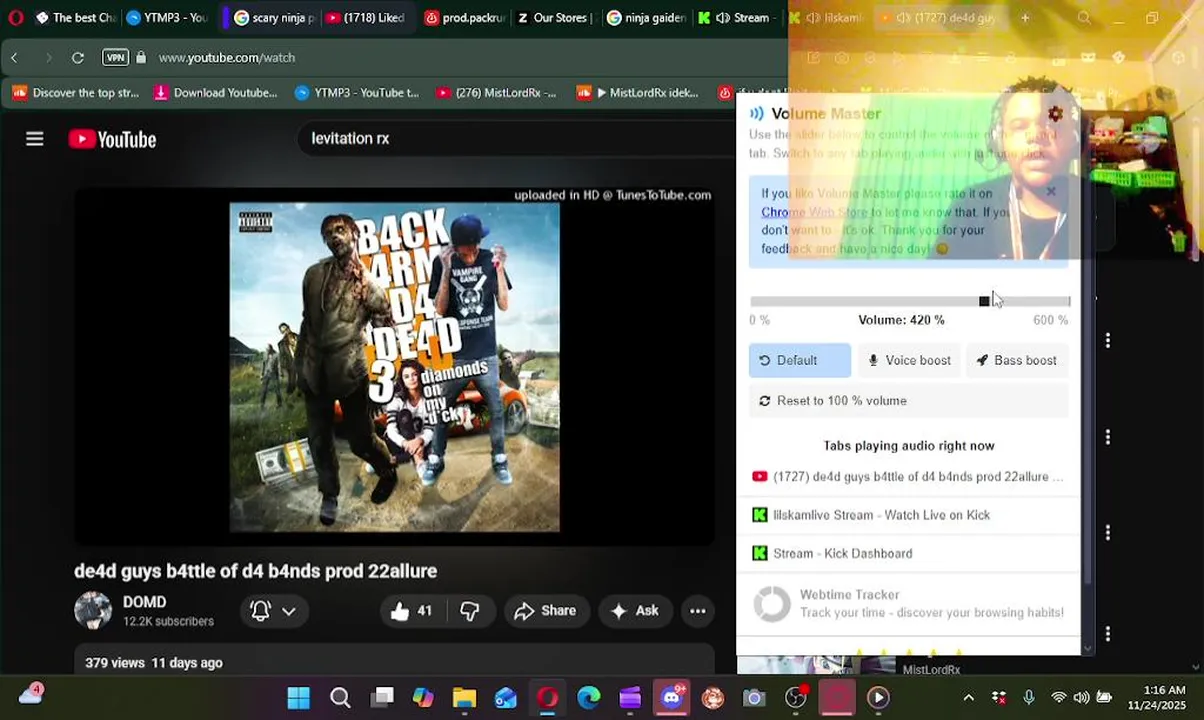Expand the subscription notification dropdown chevron
1204x720 pixels.
[289, 611]
